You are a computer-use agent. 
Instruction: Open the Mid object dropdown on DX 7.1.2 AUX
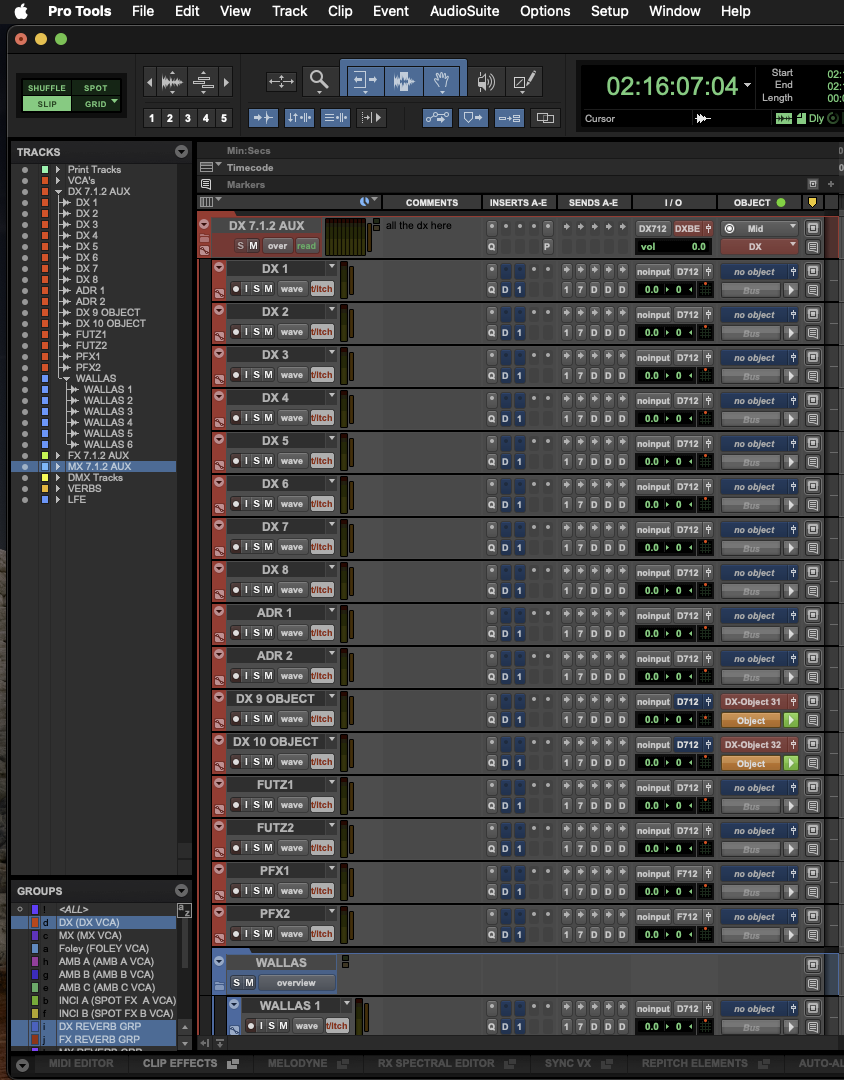tap(760, 228)
